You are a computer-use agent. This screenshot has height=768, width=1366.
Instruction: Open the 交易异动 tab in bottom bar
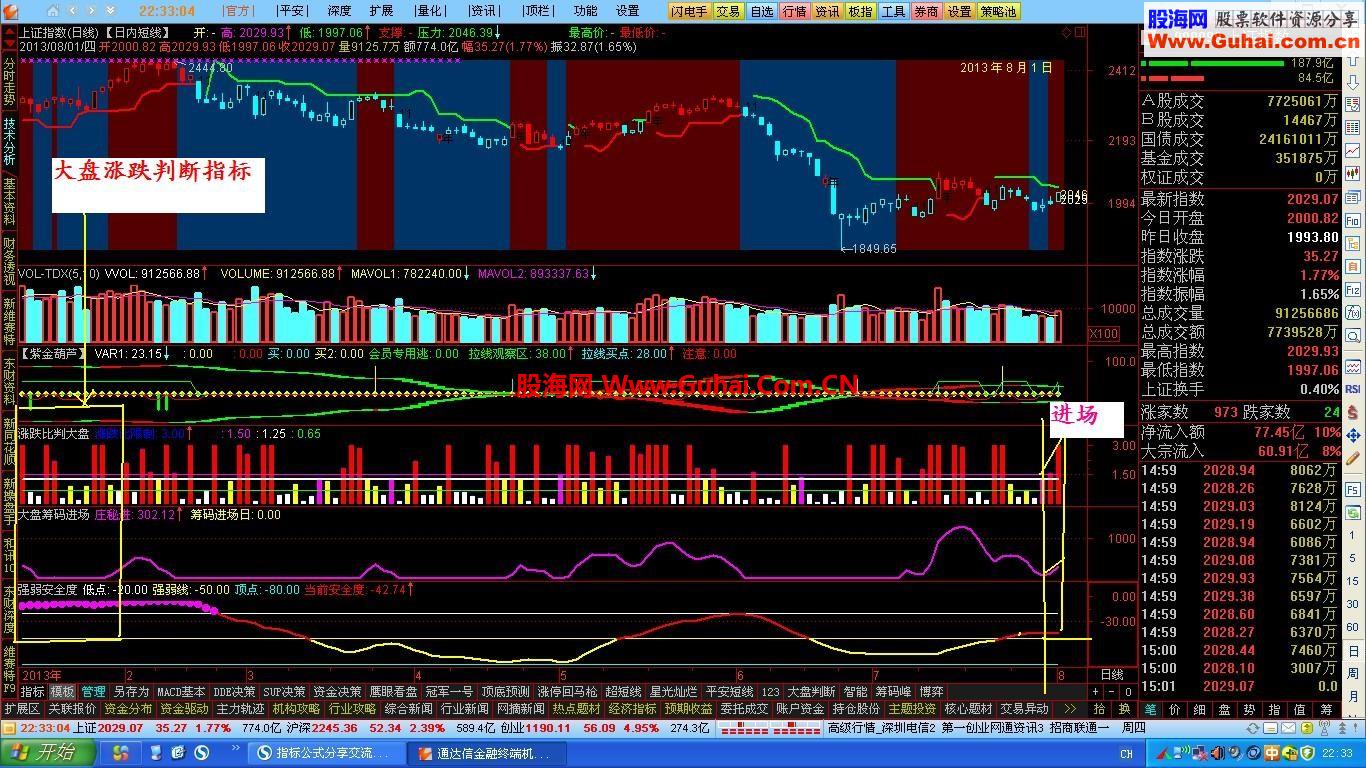click(x=1024, y=708)
